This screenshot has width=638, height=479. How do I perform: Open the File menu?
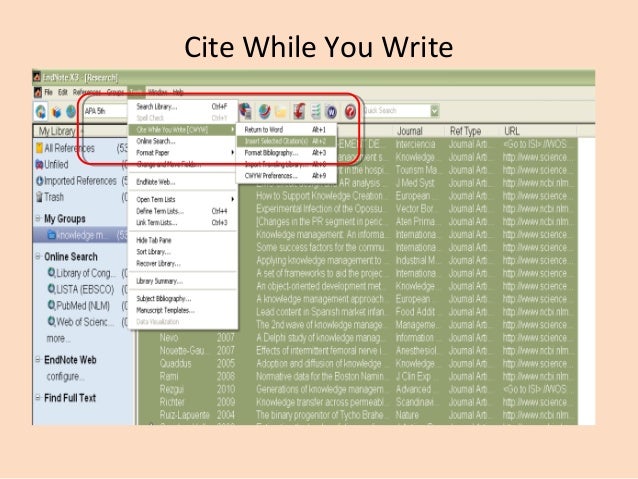click(48, 92)
